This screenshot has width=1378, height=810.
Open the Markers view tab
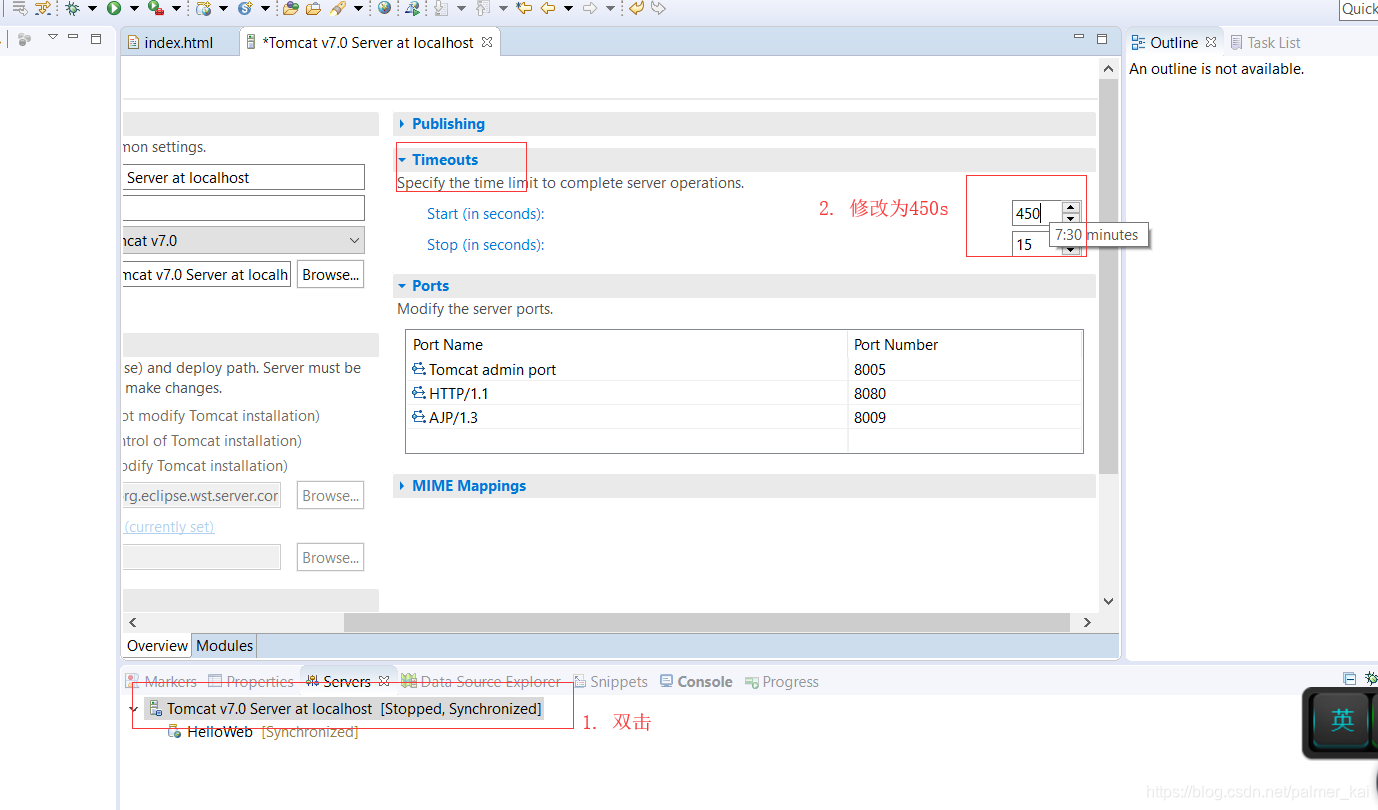coord(162,681)
